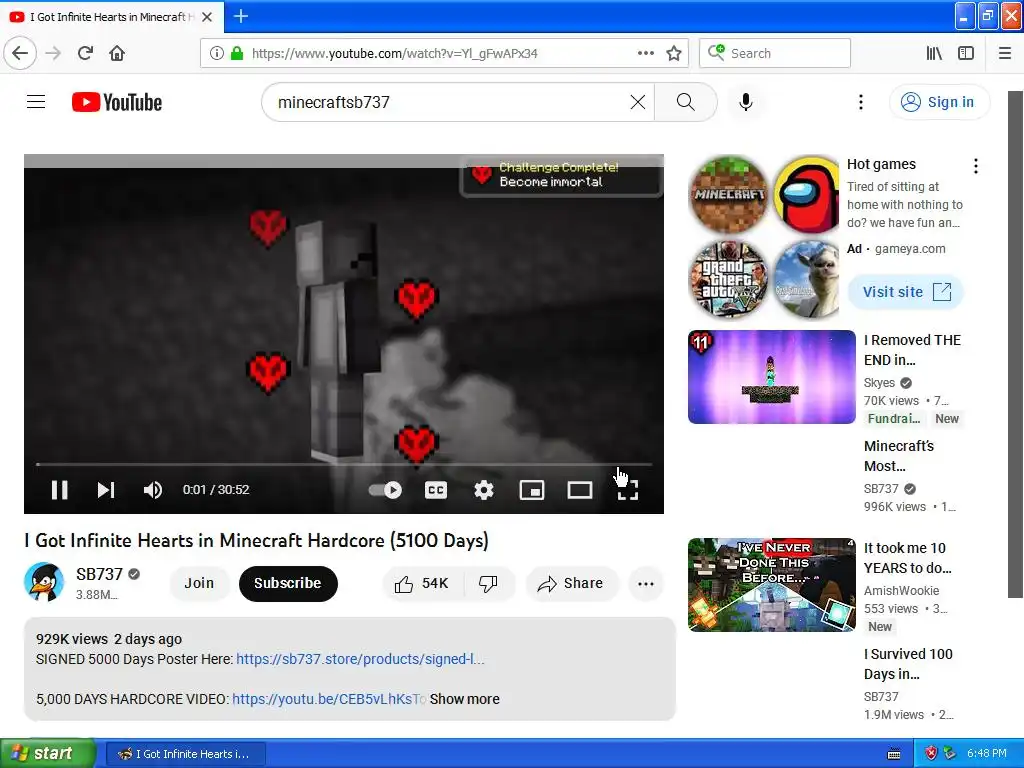The image size is (1024, 768).
Task: Bookmark this page with star
Action: coord(674,54)
